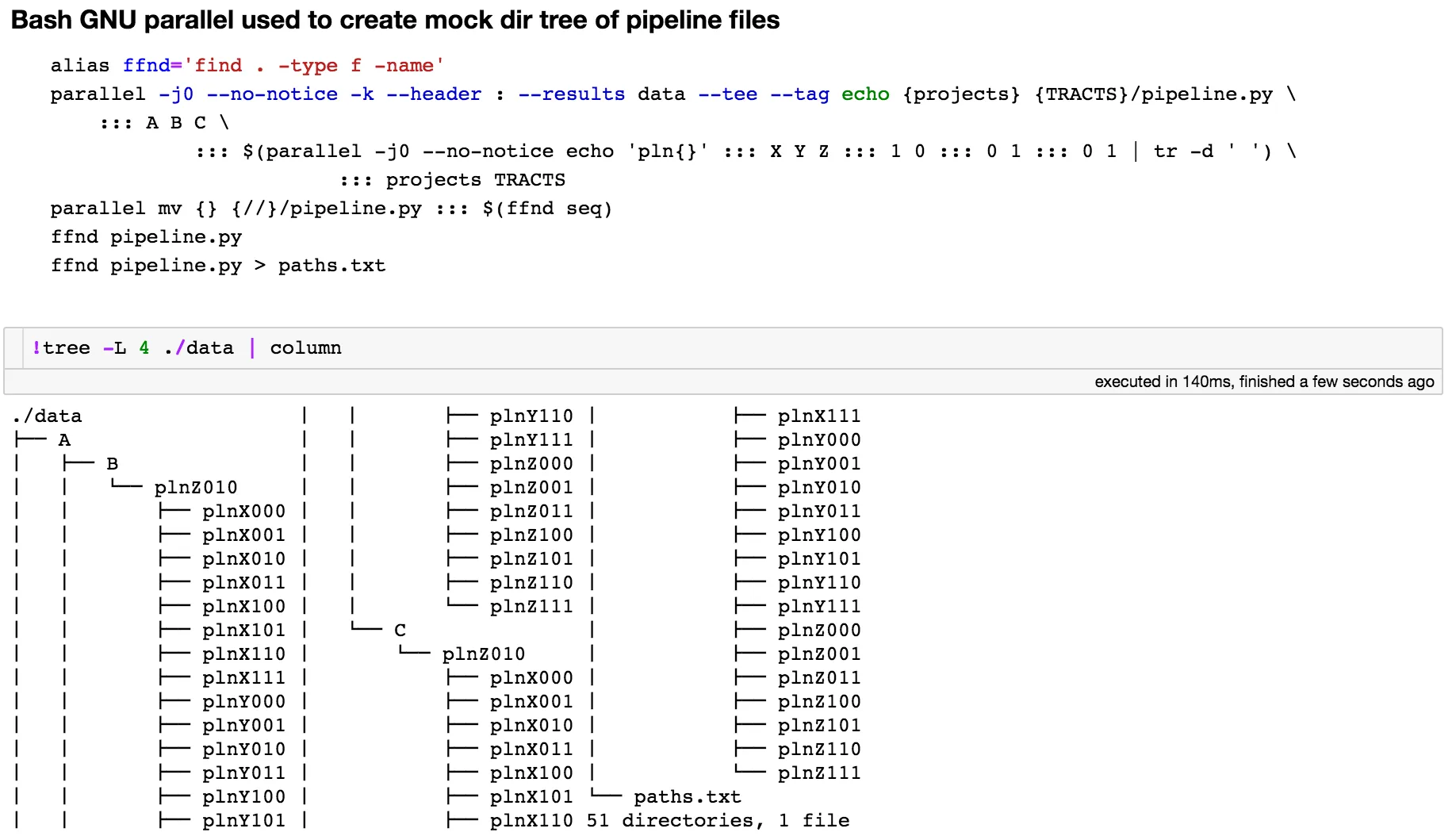The height and width of the screenshot is (836, 1456).
Task: Select plnY101 under directory B
Action: (243, 821)
